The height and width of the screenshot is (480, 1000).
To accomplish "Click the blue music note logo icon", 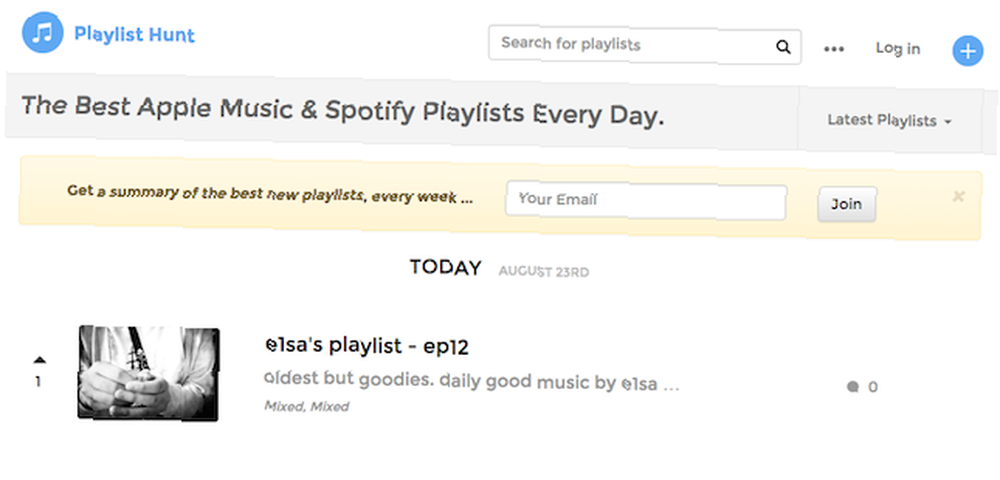I will (x=43, y=33).
